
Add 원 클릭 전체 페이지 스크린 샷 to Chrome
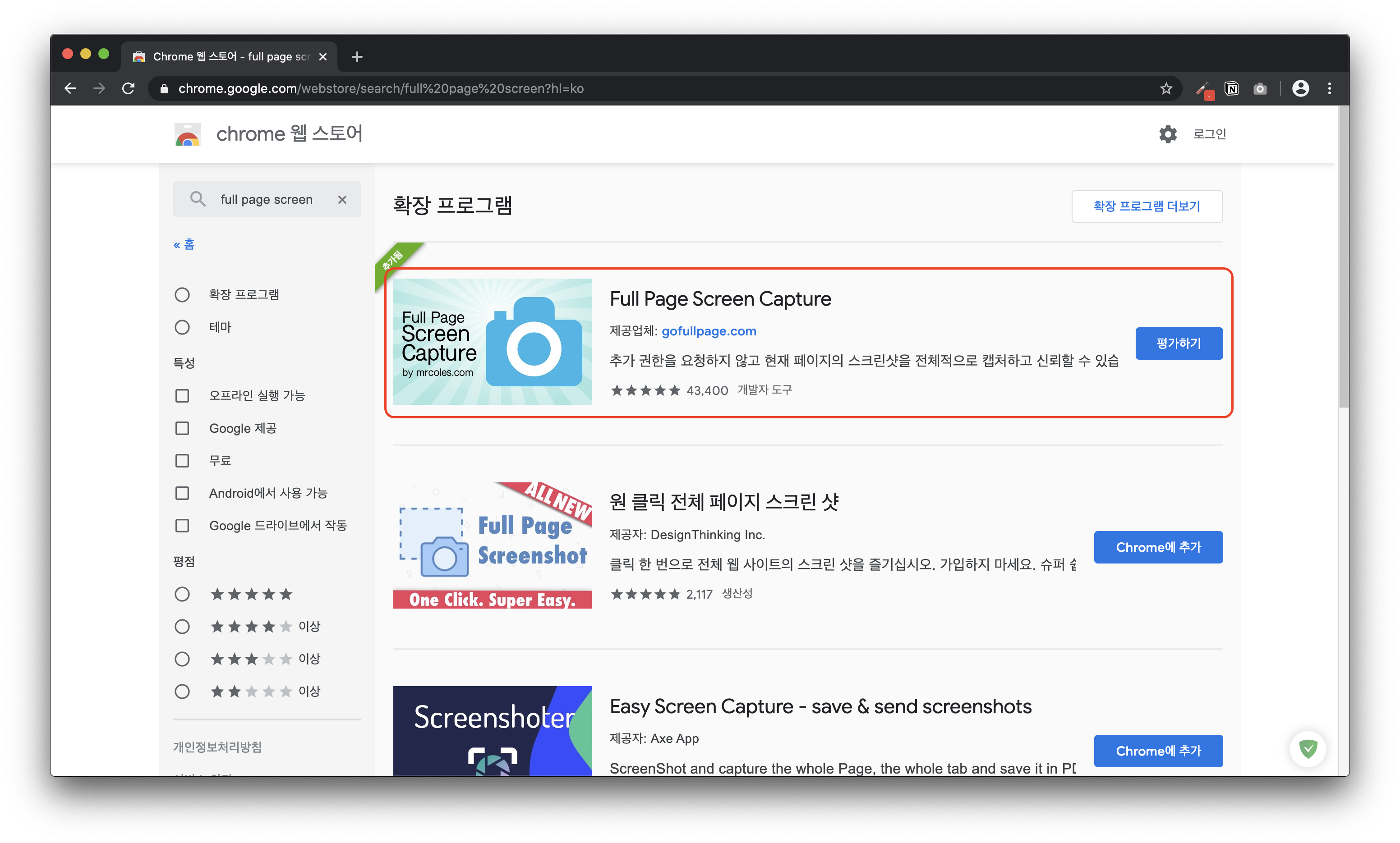[1158, 547]
